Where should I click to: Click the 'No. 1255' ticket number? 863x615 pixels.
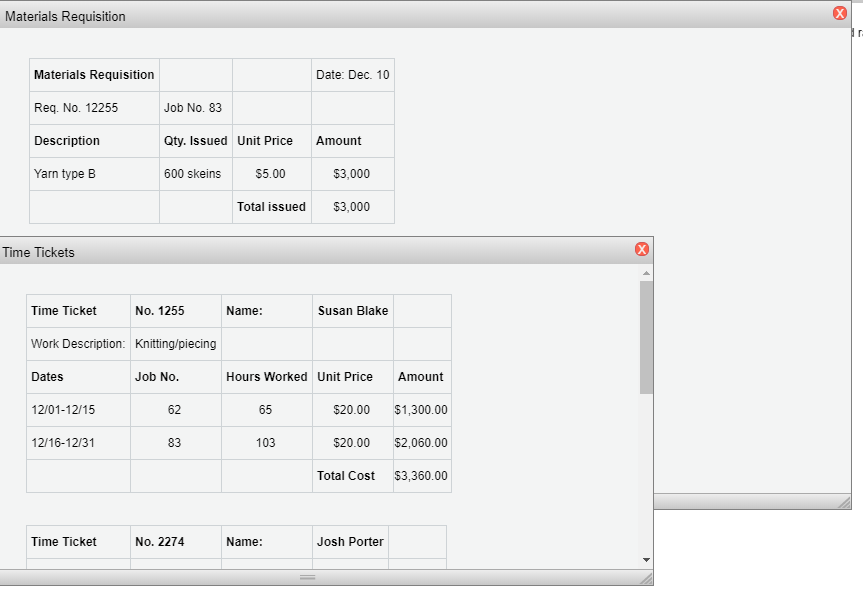[160, 311]
